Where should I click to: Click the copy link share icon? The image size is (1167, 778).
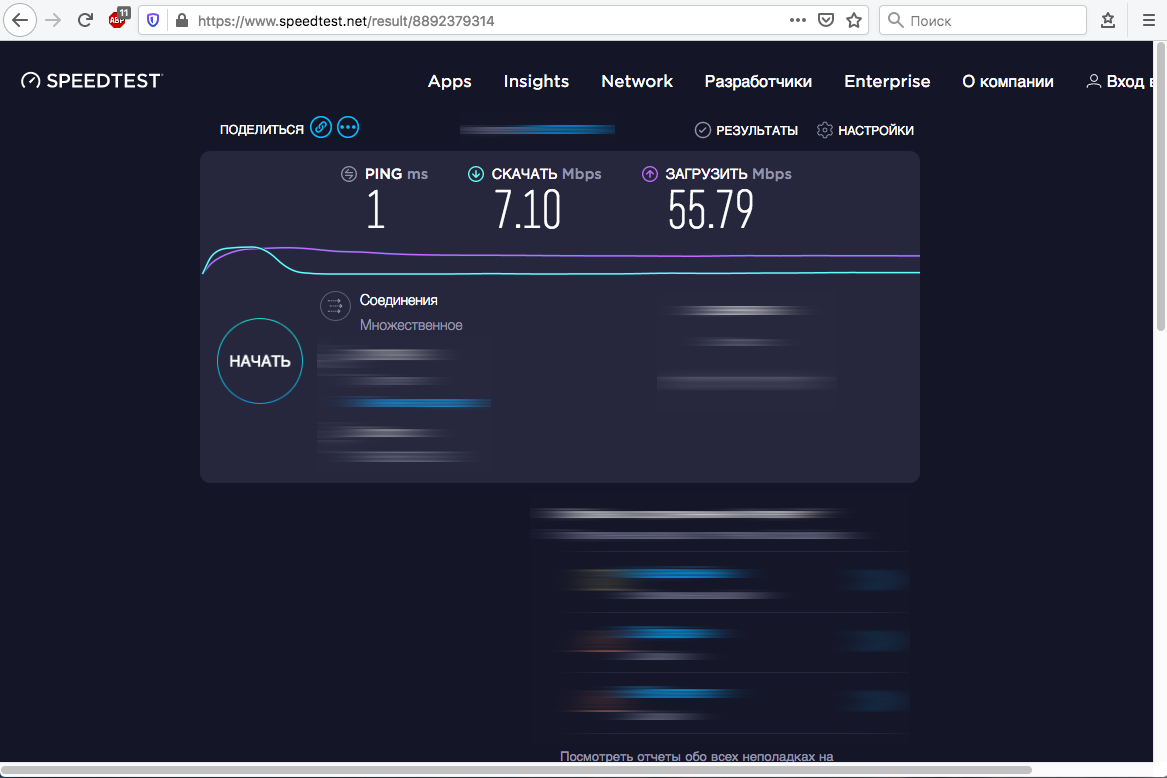click(x=320, y=127)
